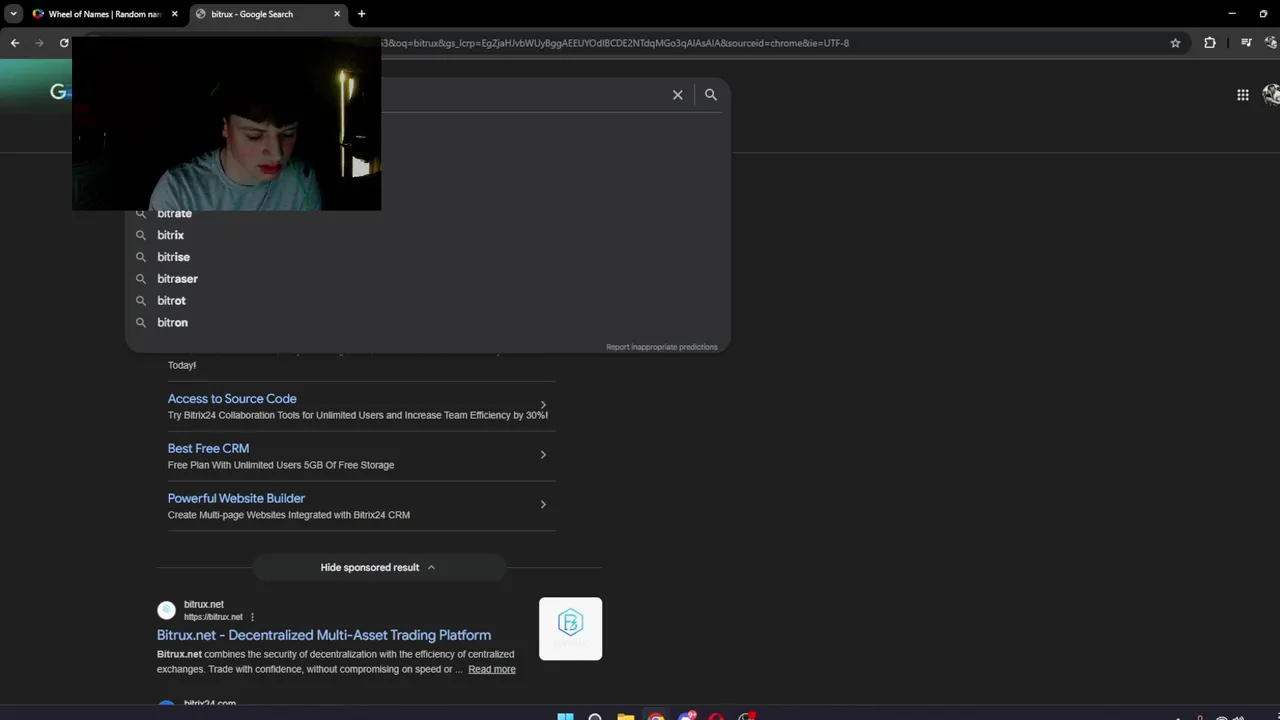This screenshot has width=1280, height=720.
Task: Click Report inappropriate predictions
Action: point(662,347)
